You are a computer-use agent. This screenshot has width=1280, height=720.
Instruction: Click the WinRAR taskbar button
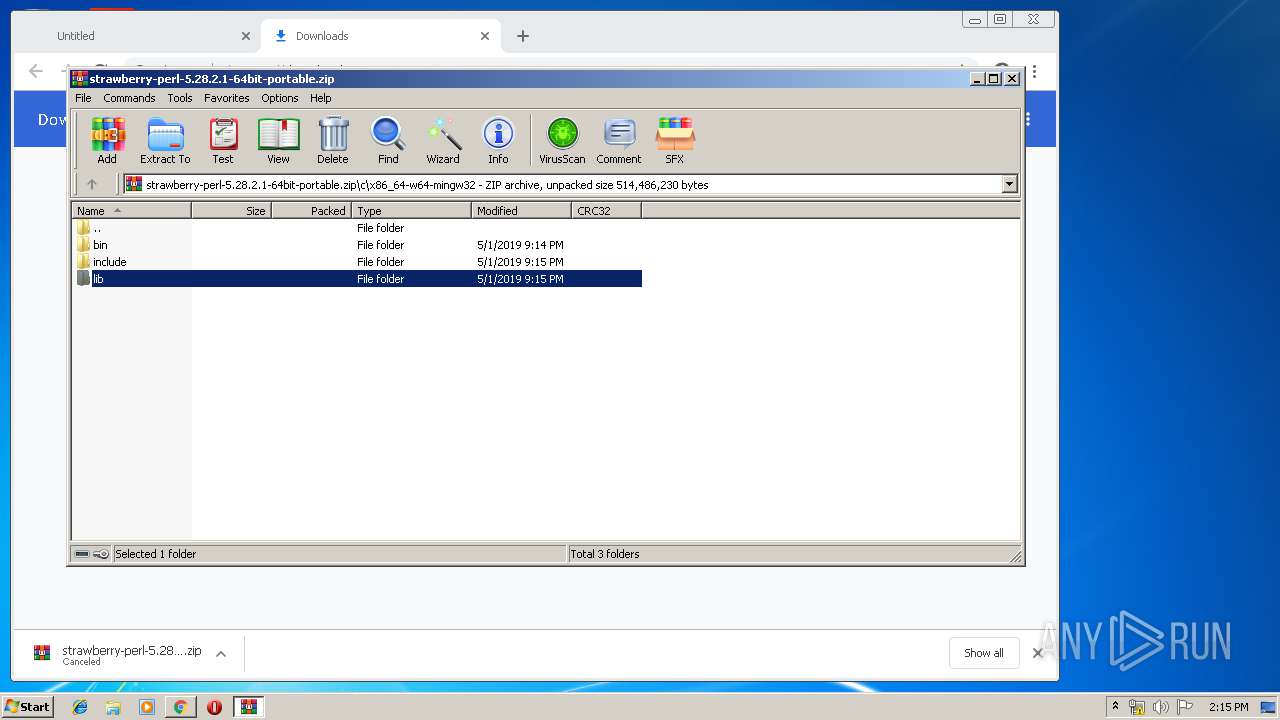pos(248,707)
